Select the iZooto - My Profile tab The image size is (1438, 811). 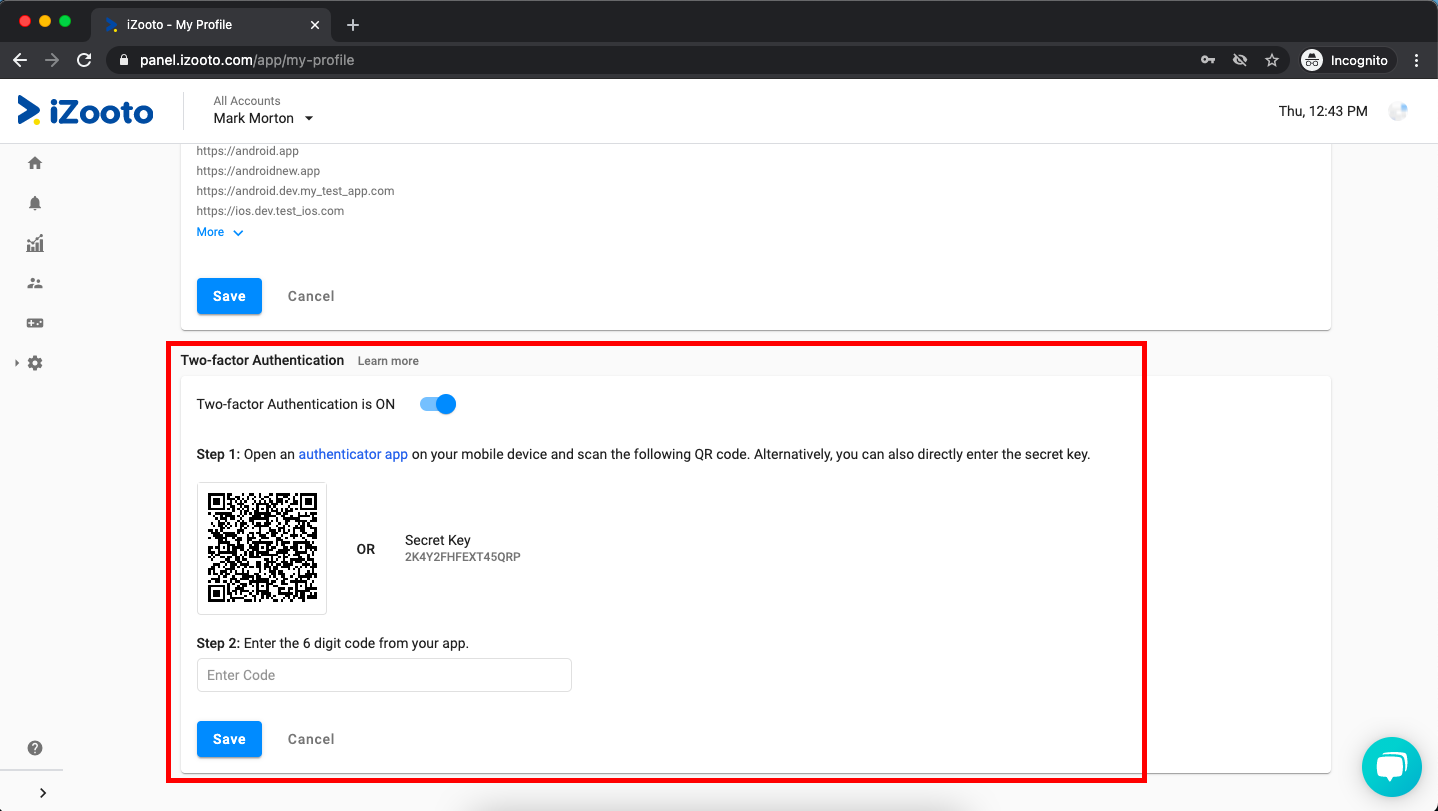(210, 25)
